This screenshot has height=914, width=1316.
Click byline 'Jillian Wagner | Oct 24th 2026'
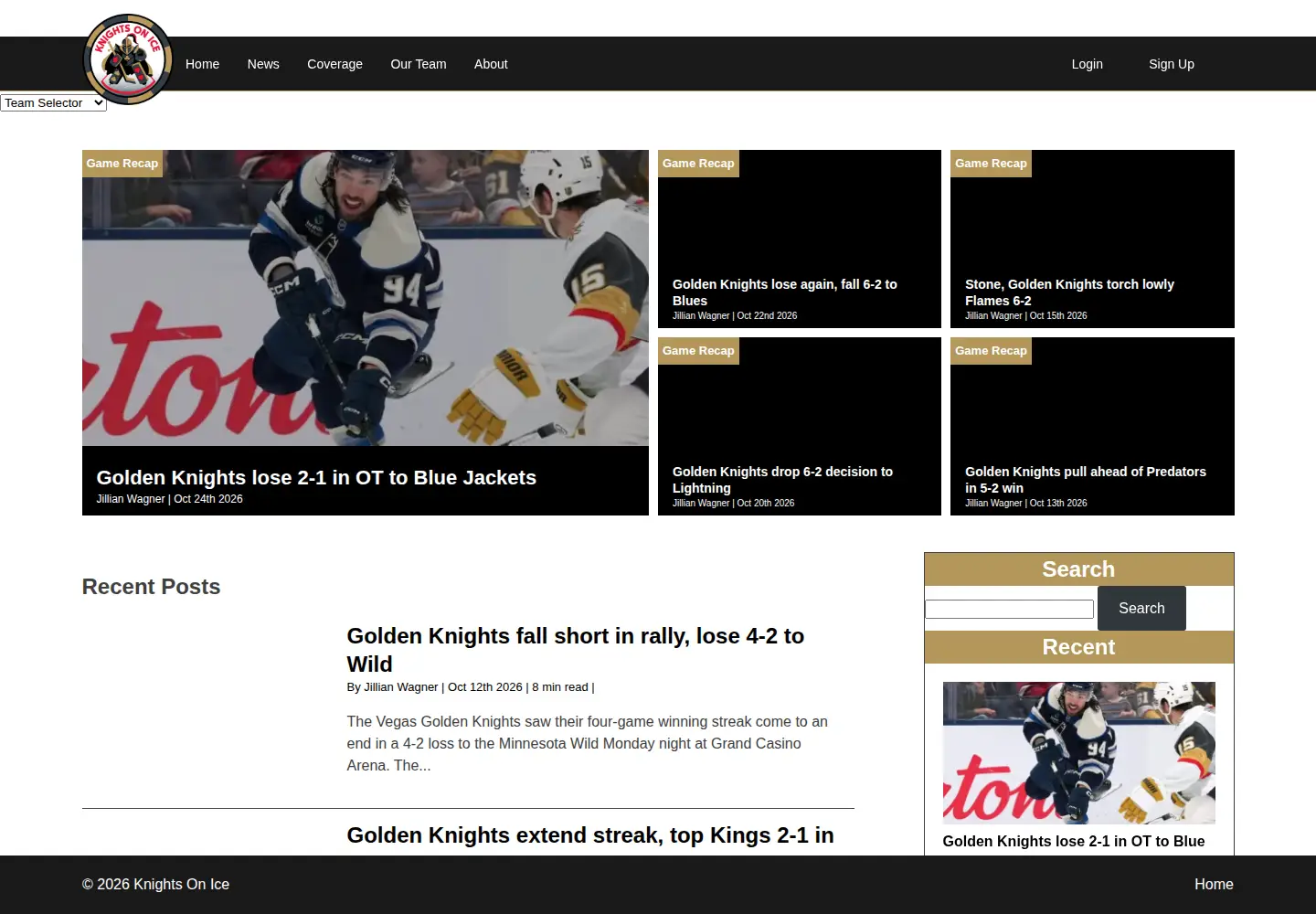tap(169, 499)
